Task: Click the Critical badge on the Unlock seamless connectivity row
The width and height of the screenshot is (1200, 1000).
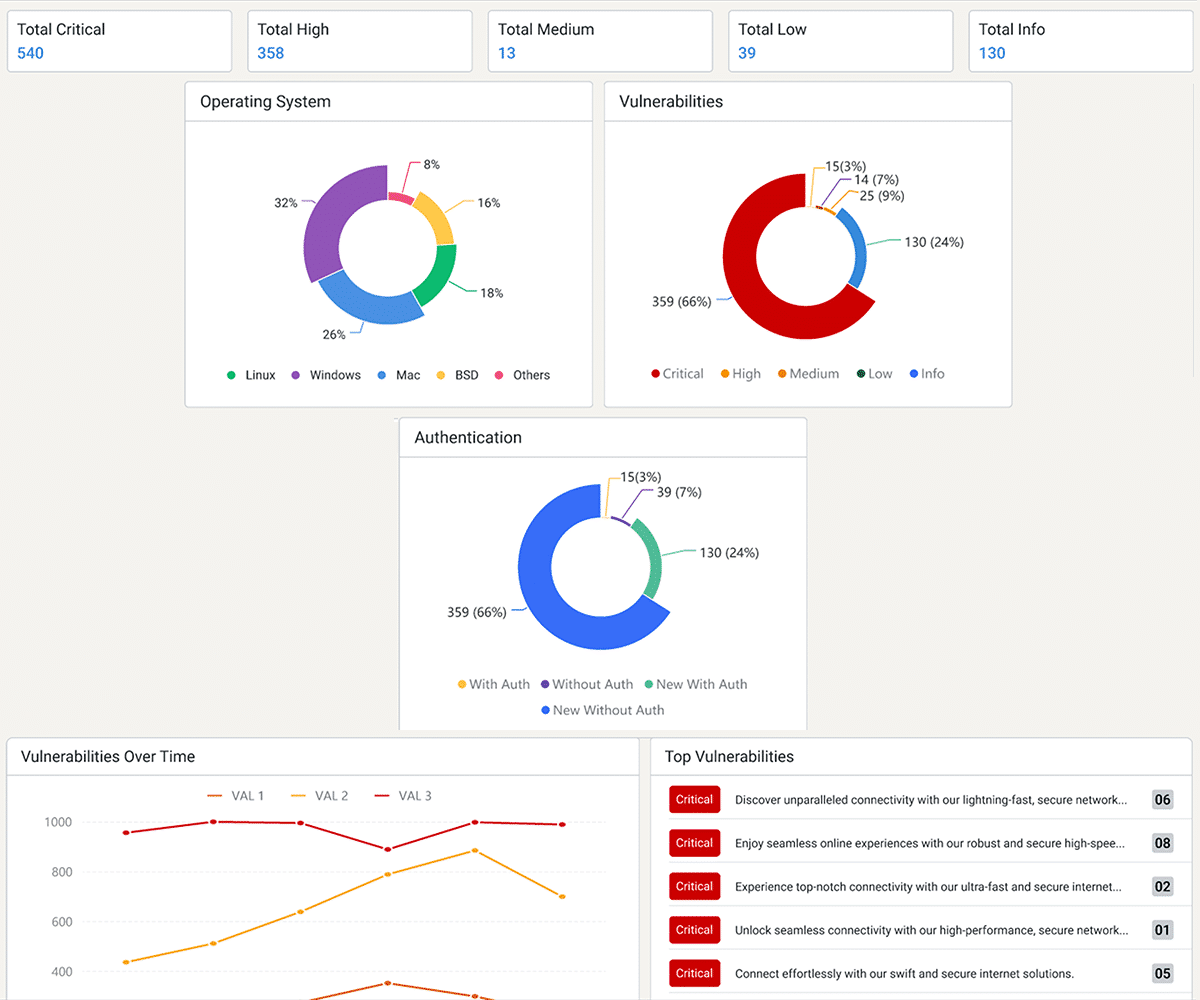Action: [x=694, y=929]
